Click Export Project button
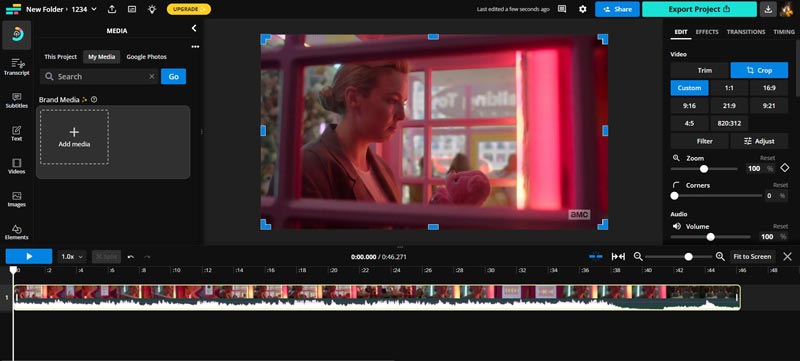Screen dimensions: 800x361 point(699,9)
